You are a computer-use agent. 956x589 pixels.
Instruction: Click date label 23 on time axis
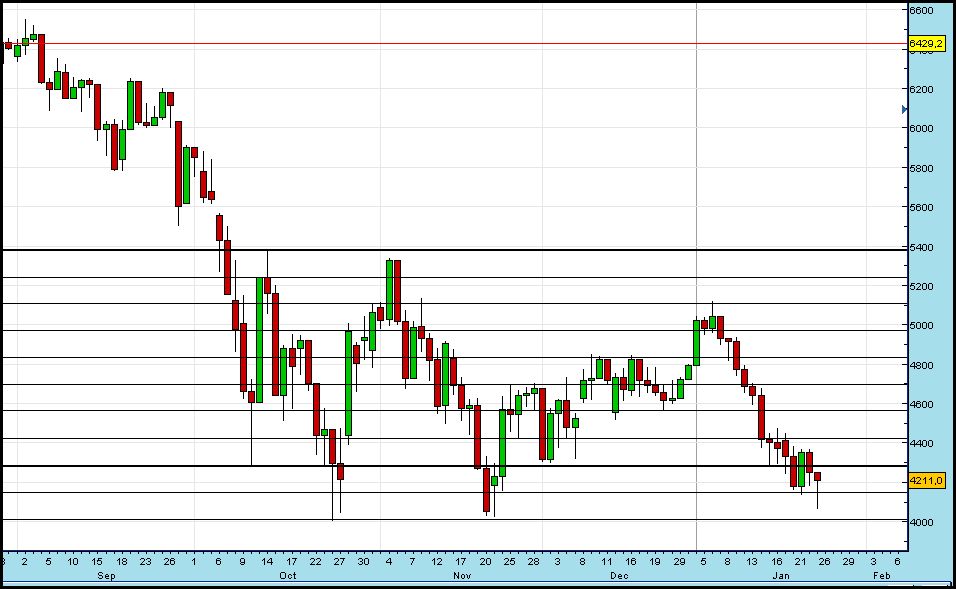[145, 562]
